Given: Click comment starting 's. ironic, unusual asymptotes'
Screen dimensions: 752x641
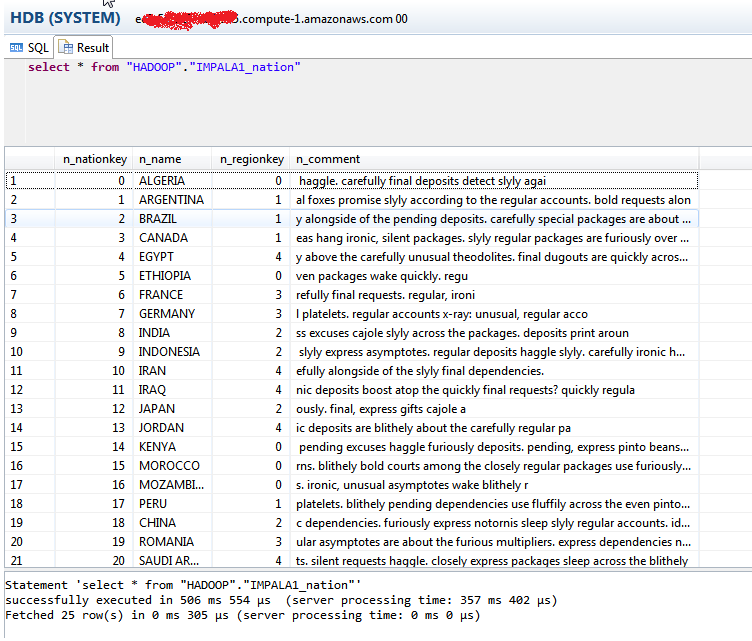Looking at the screenshot, I should [412, 485].
